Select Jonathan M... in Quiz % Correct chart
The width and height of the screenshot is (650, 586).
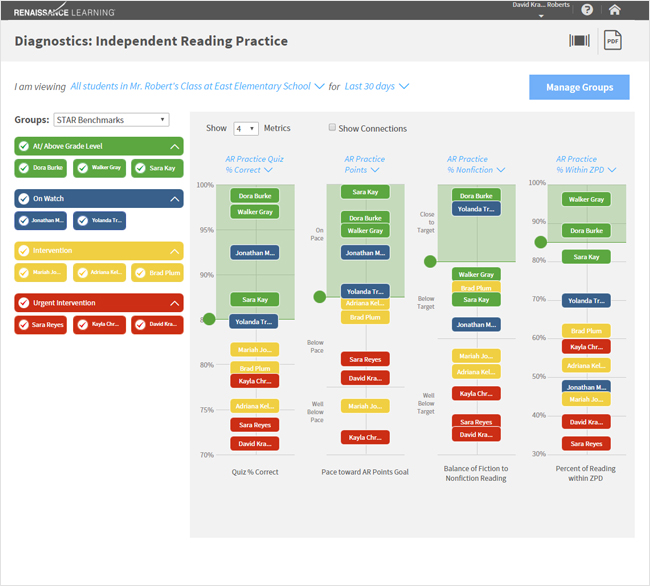pos(255,253)
